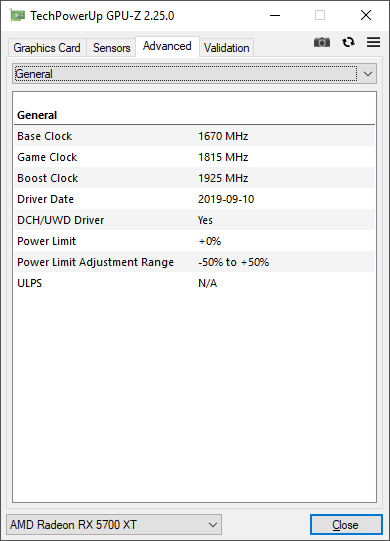Image resolution: width=390 pixels, height=541 pixels.
Task: Click the Close button
Action: [346, 525]
